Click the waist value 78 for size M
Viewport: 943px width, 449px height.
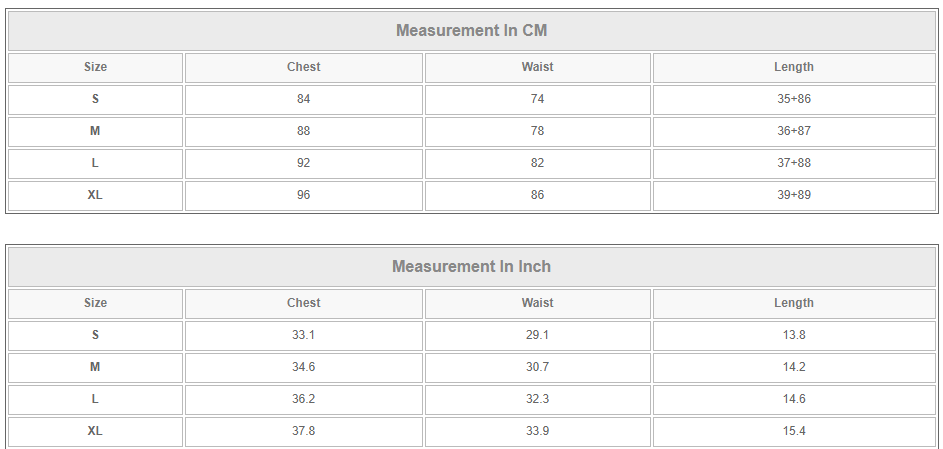538,131
